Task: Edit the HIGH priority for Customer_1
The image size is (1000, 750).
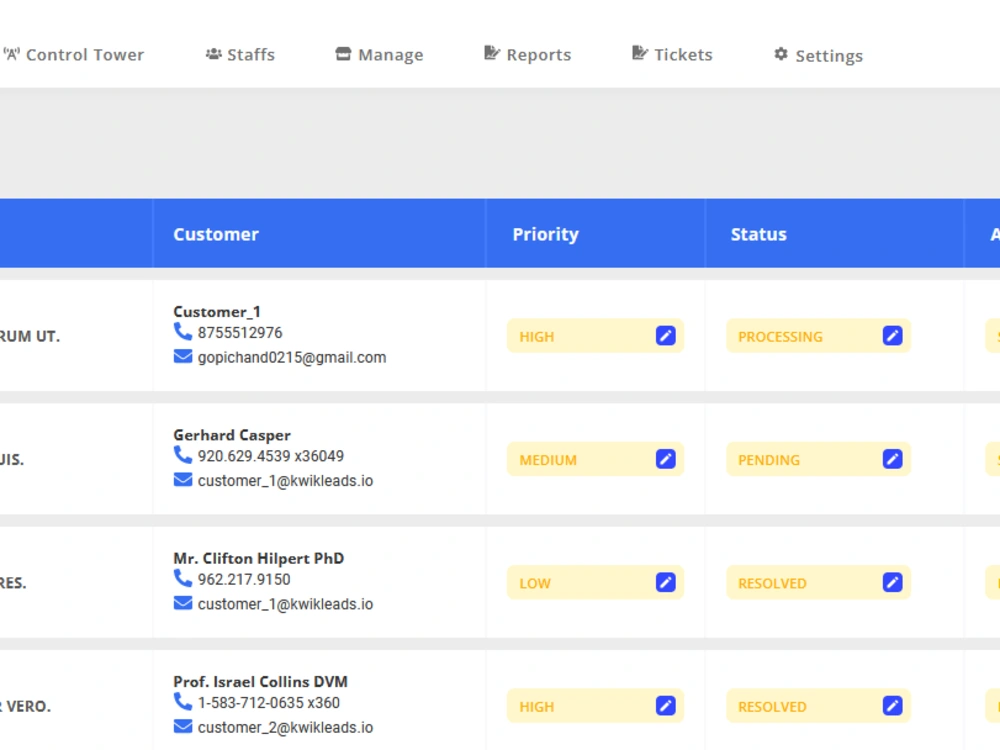Action: pos(665,335)
